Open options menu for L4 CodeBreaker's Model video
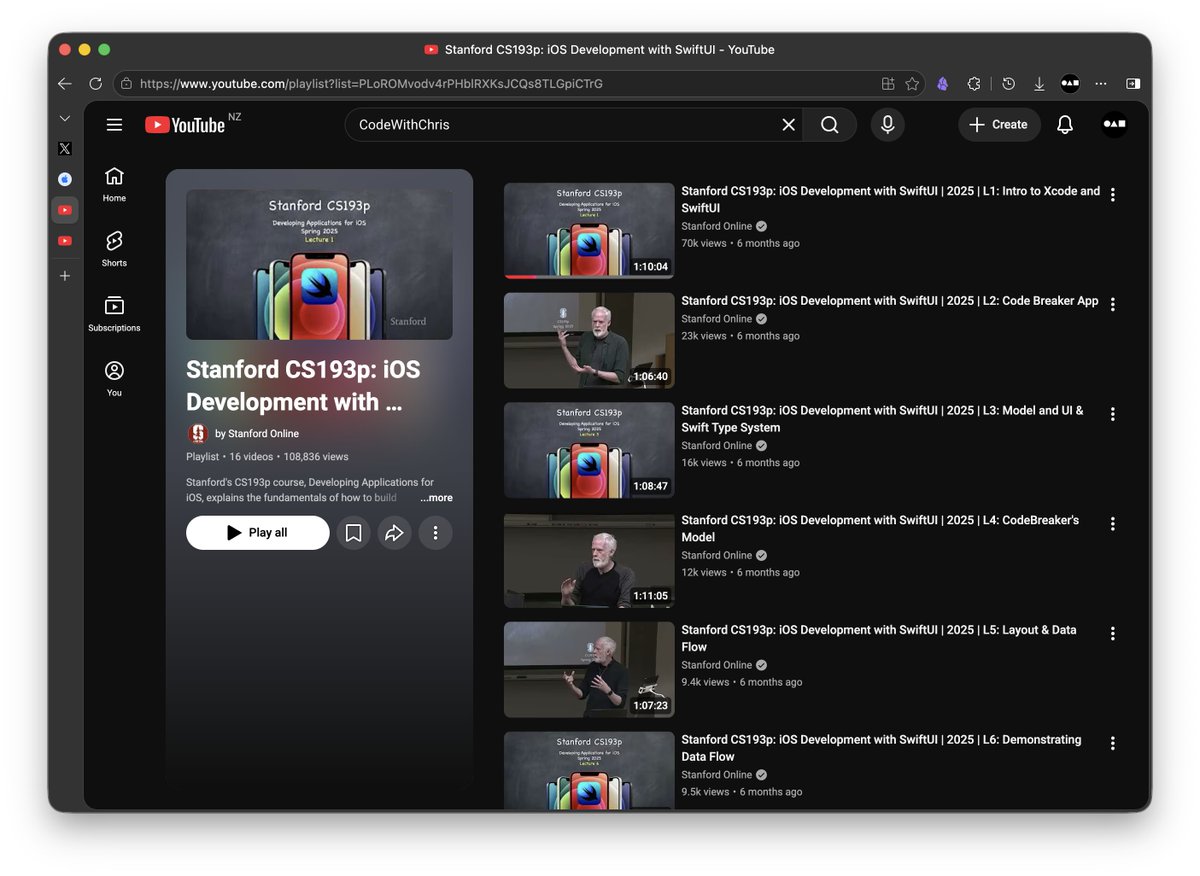Screen dimensions: 1200x876 click(x=1112, y=524)
